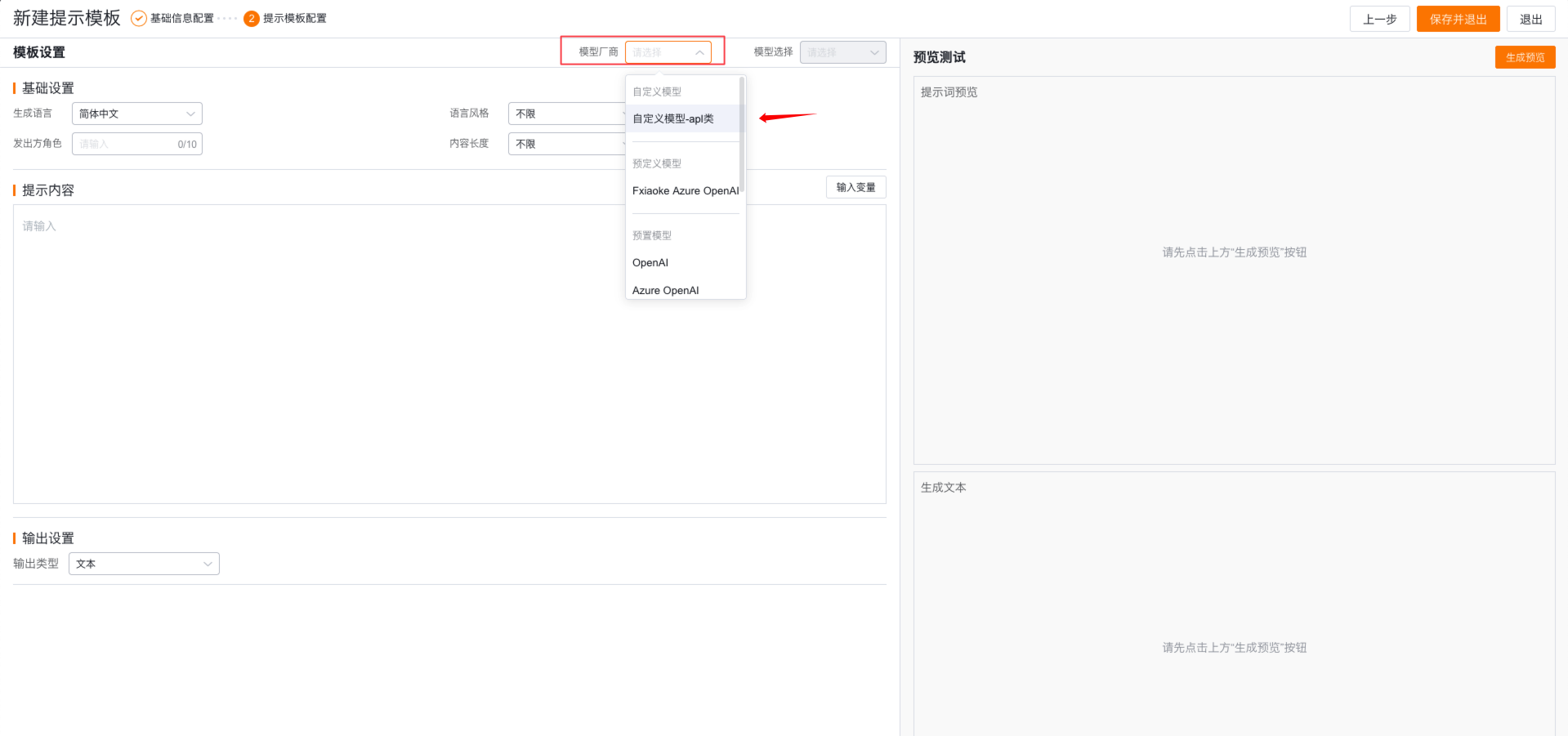Image resolution: width=1568 pixels, height=736 pixels.
Task: Click the 生成语言 dropdown chevron
Action: 190,114
